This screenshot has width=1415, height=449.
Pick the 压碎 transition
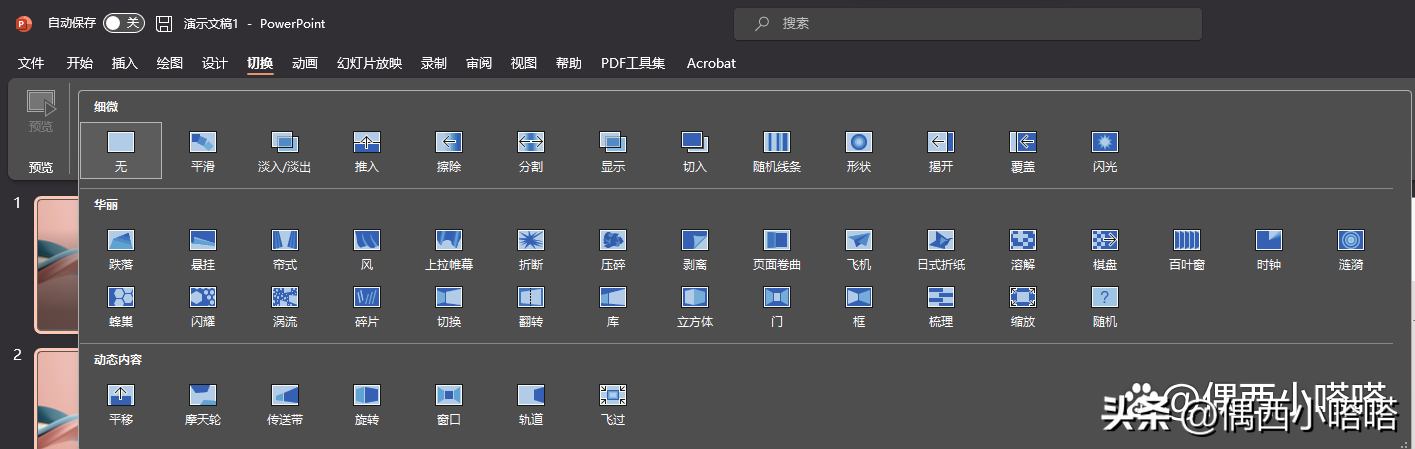click(x=613, y=250)
